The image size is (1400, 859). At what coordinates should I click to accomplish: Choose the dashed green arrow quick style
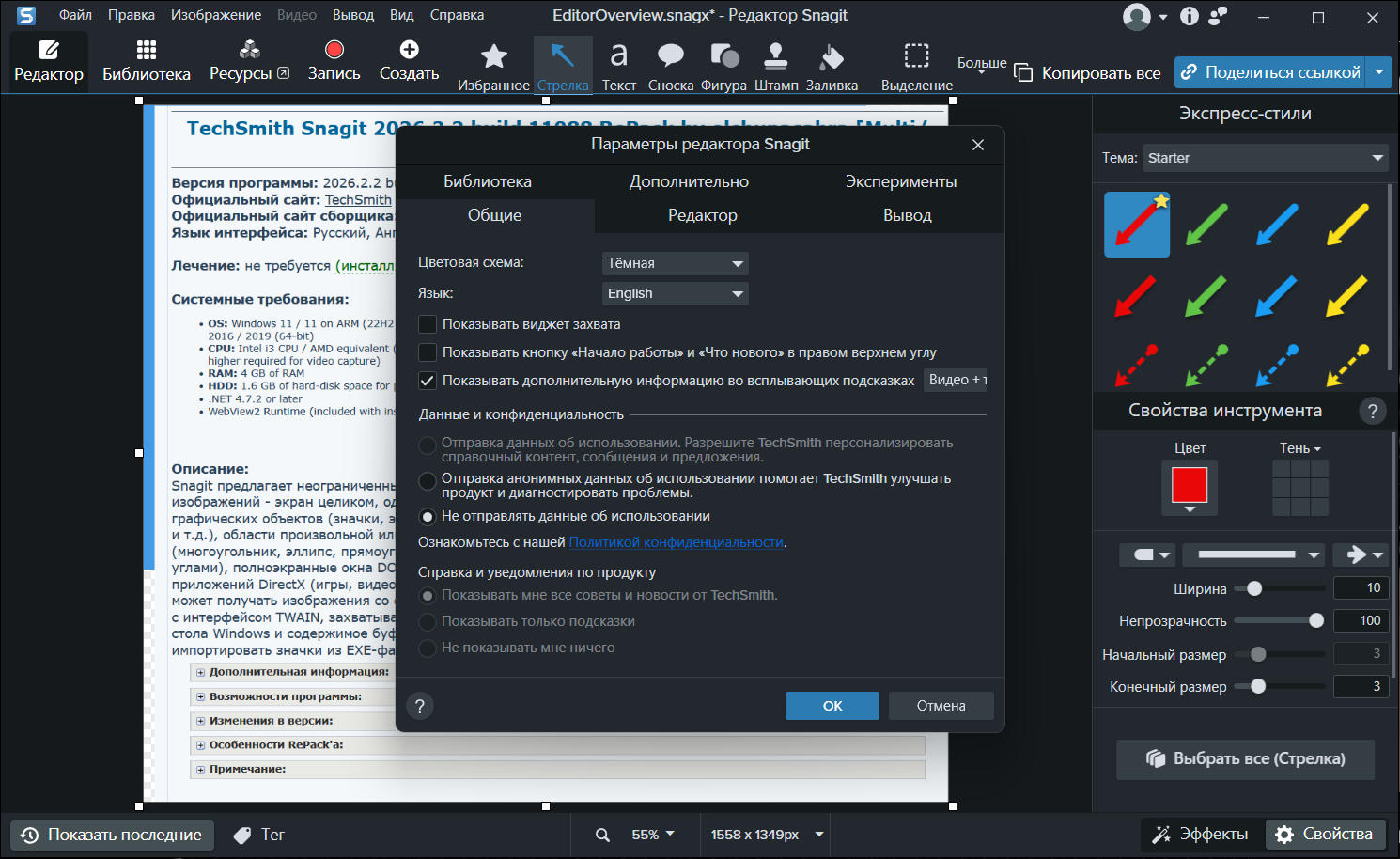1206,366
